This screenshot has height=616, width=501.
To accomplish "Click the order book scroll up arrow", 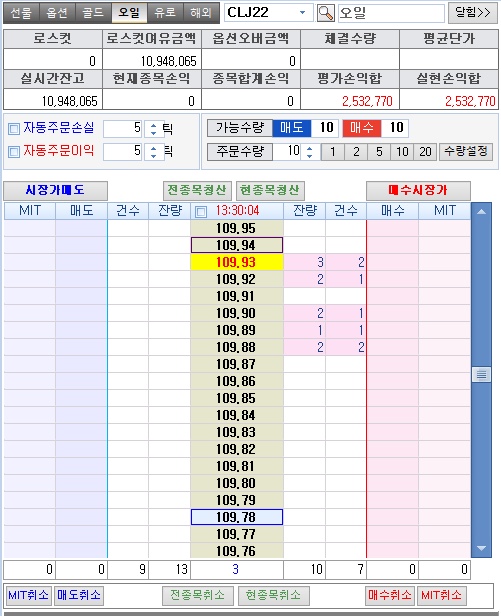I will coord(481,212).
